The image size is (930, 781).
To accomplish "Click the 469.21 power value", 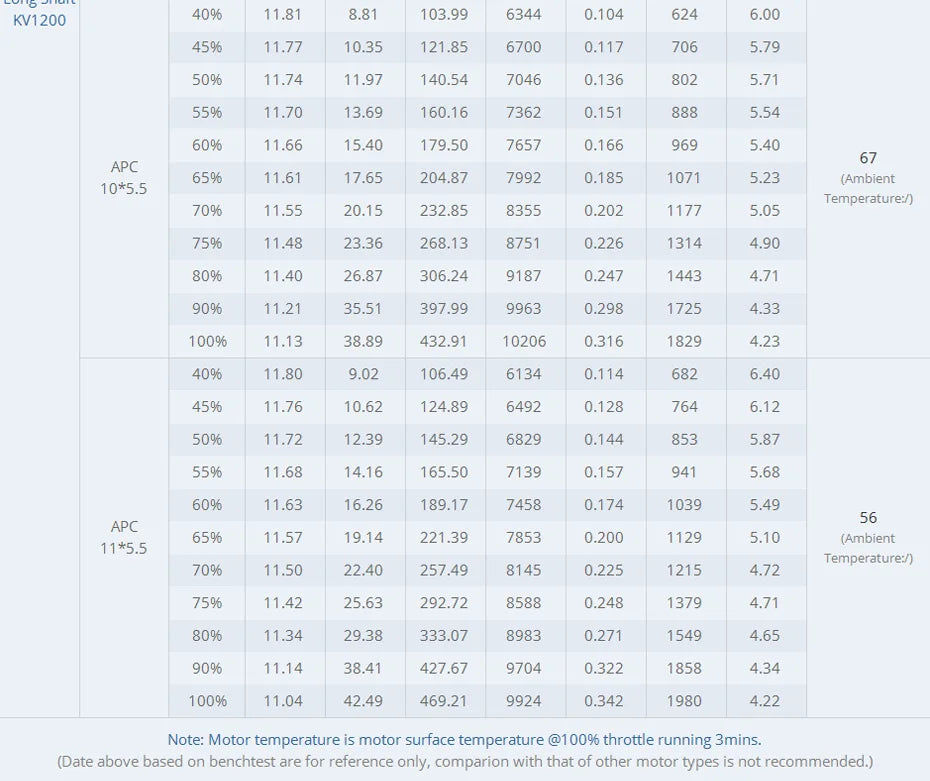I will click(444, 701).
